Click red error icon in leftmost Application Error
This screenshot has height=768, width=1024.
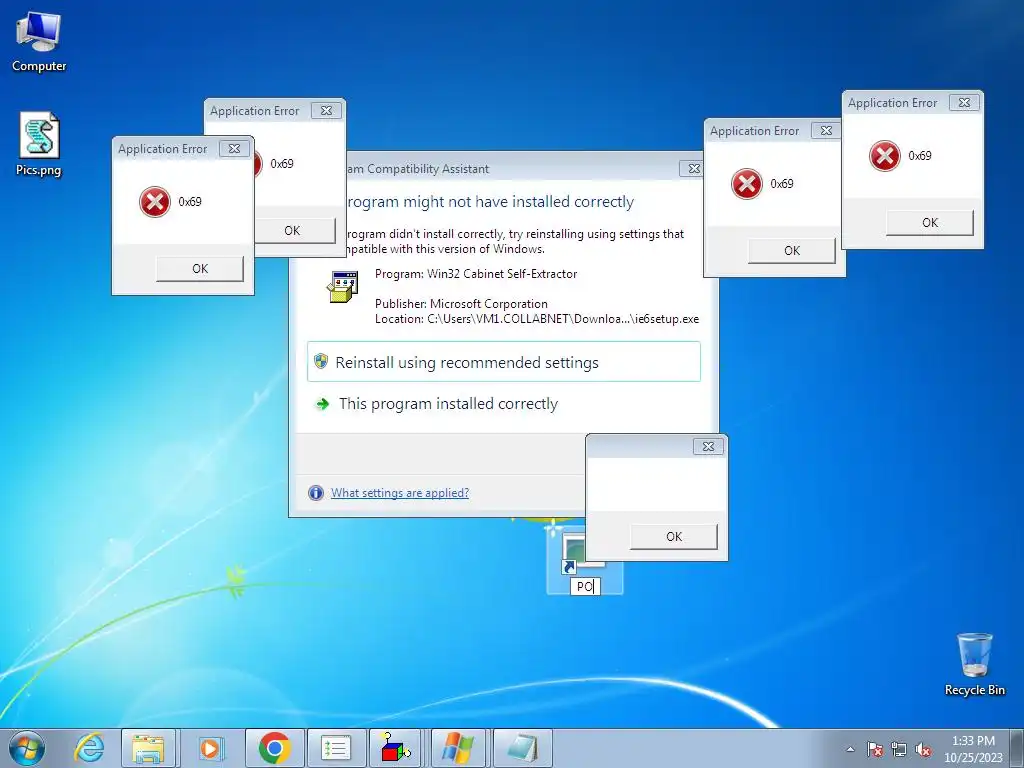155,202
